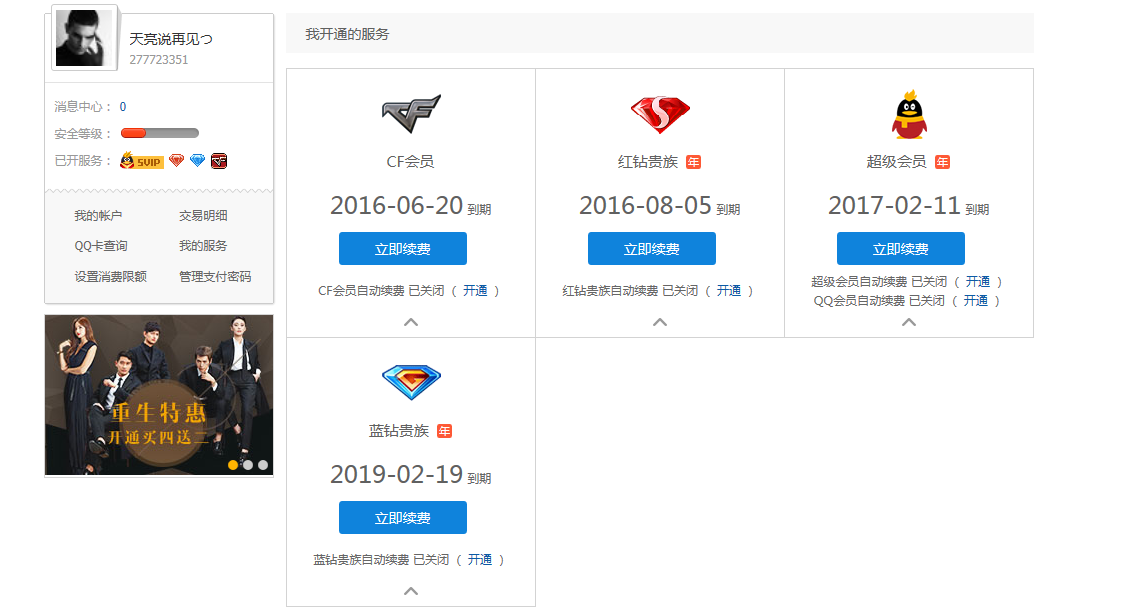Click the small blue diamond in 已开服务
Viewport: 1127px width, 615px height.
(x=198, y=160)
